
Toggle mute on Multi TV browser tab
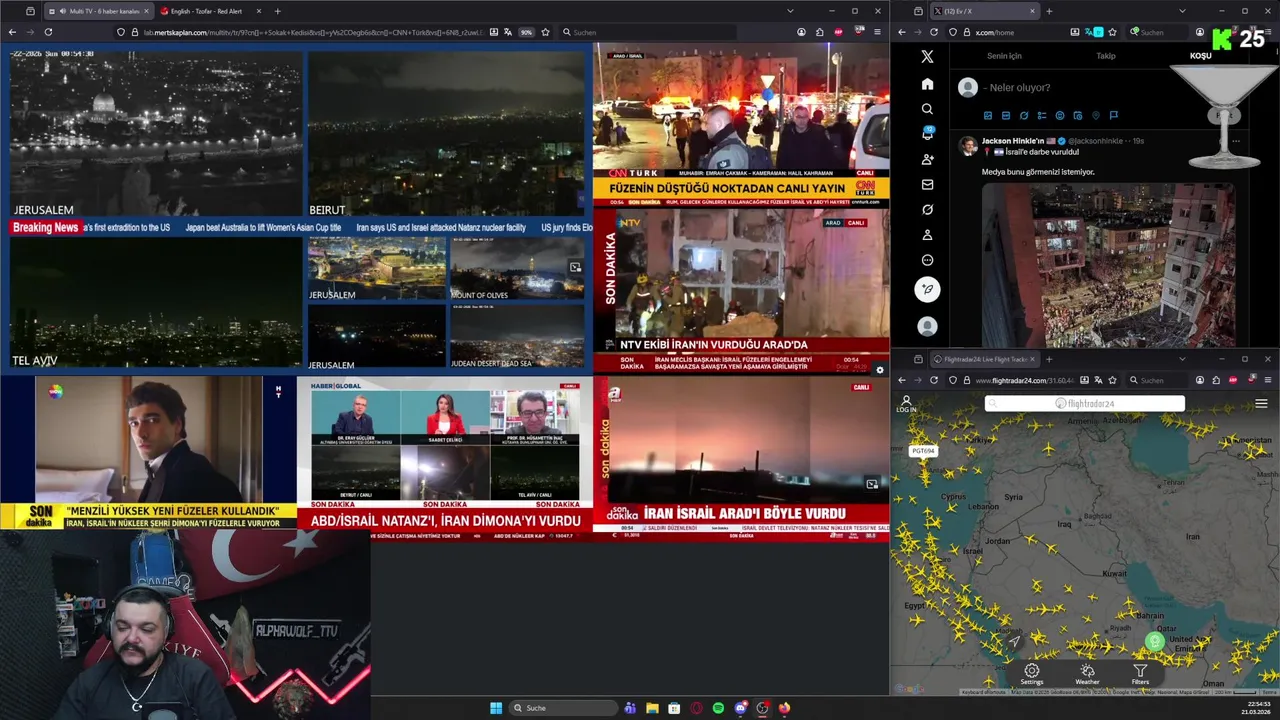(63, 11)
